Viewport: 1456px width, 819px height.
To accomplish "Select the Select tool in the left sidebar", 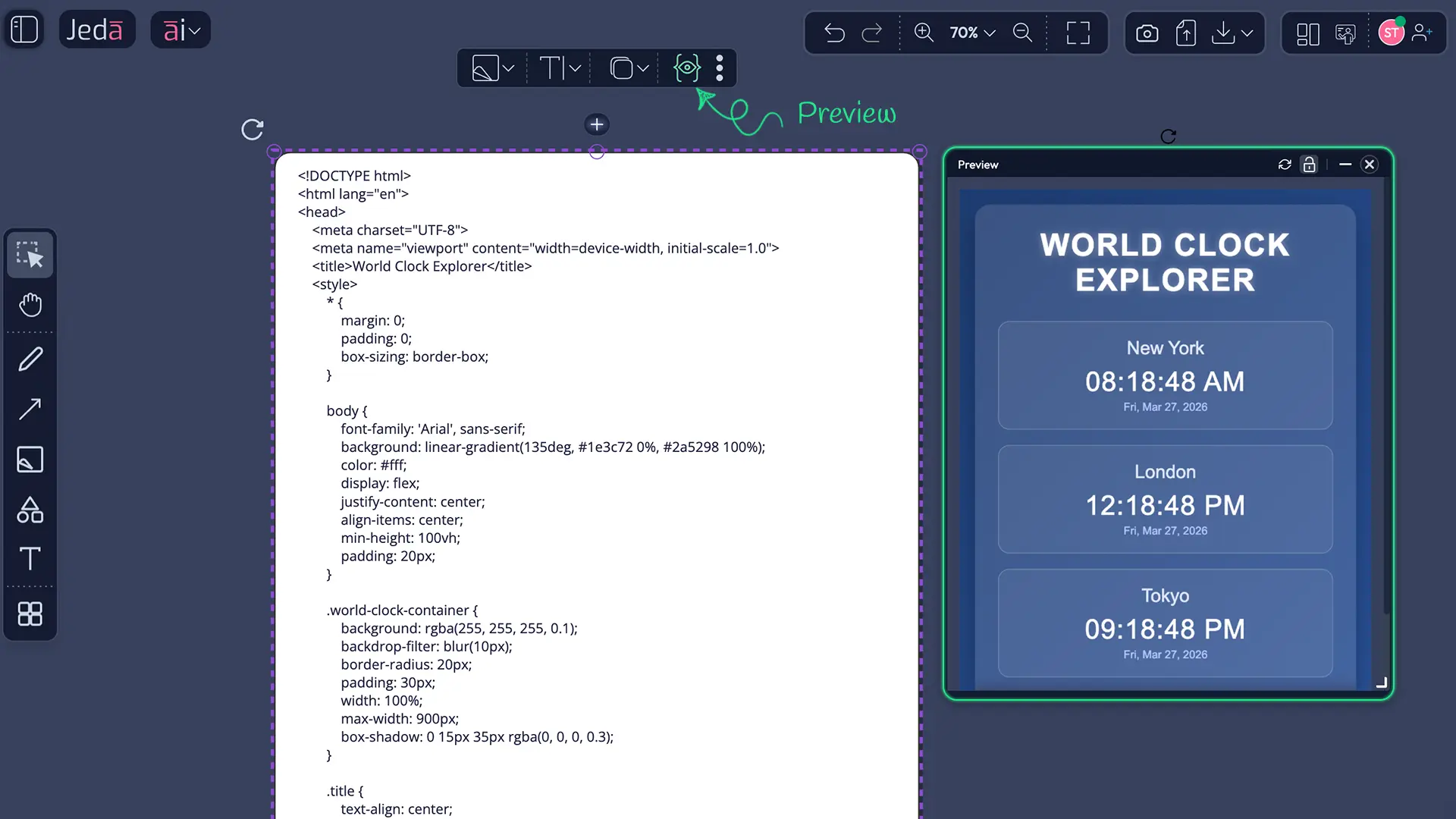I will click(30, 255).
